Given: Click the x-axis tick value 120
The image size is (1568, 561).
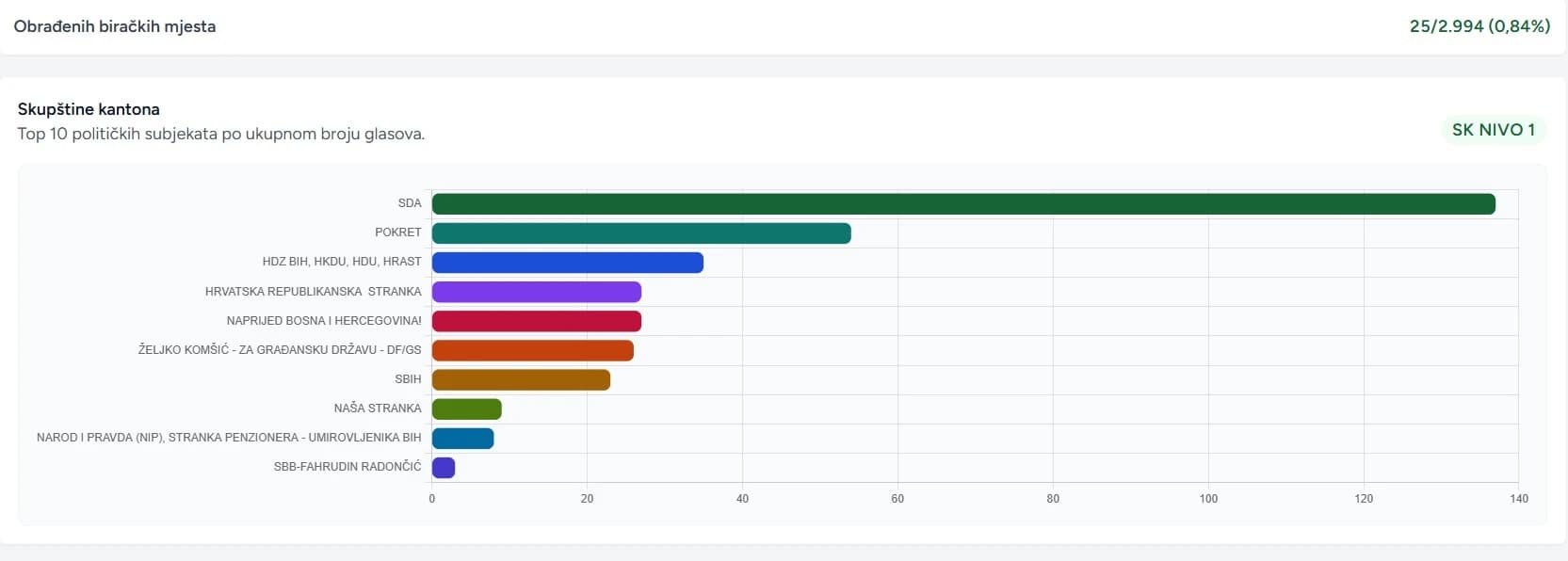Looking at the screenshot, I should coord(1364,499).
